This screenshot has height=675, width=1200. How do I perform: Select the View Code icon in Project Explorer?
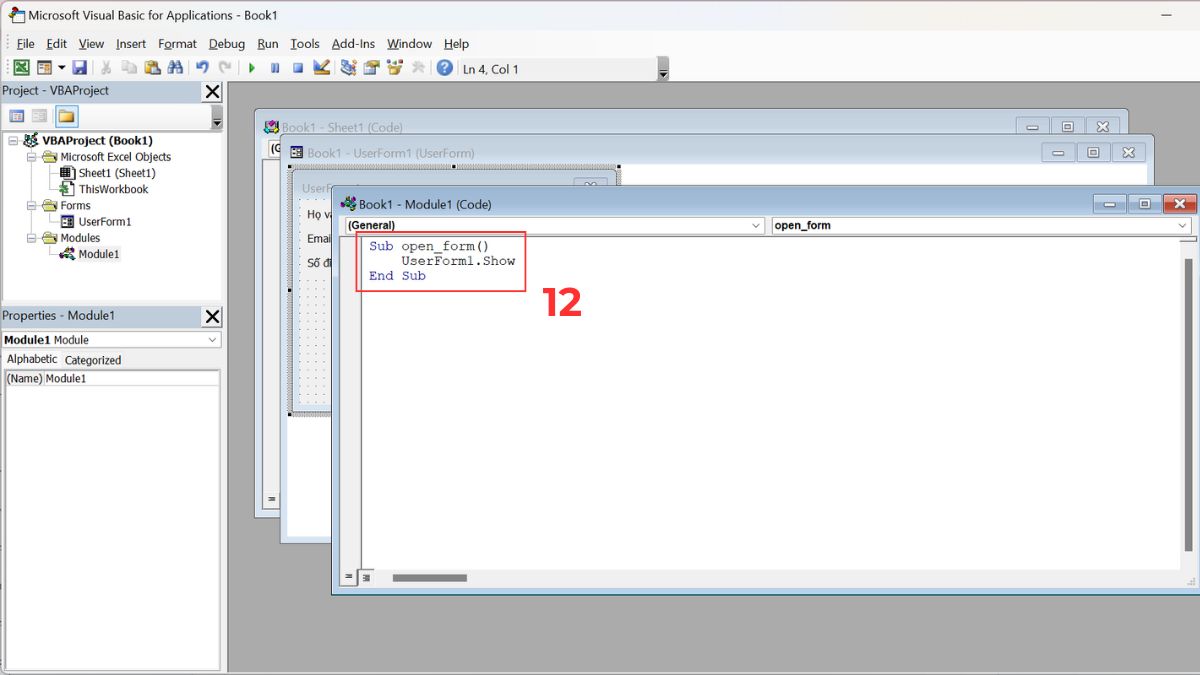(x=16, y=116)
